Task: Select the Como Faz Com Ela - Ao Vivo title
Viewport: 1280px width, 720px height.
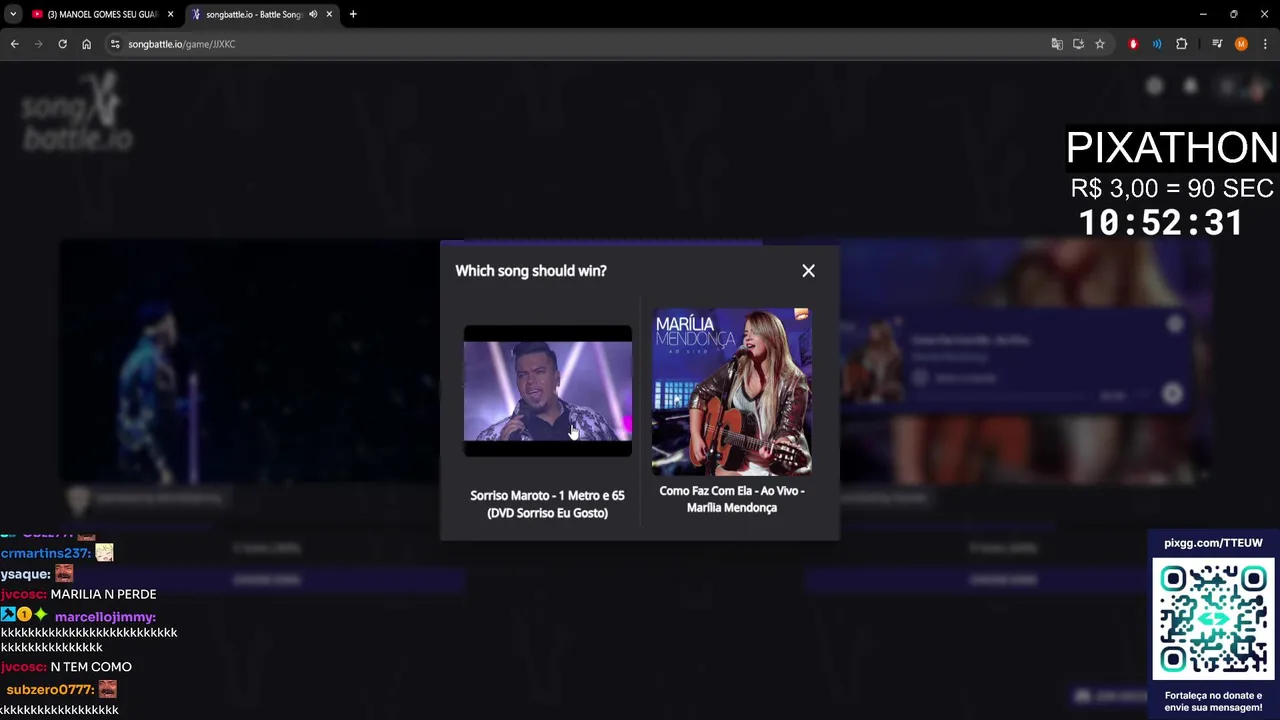Action: [732, 499]
